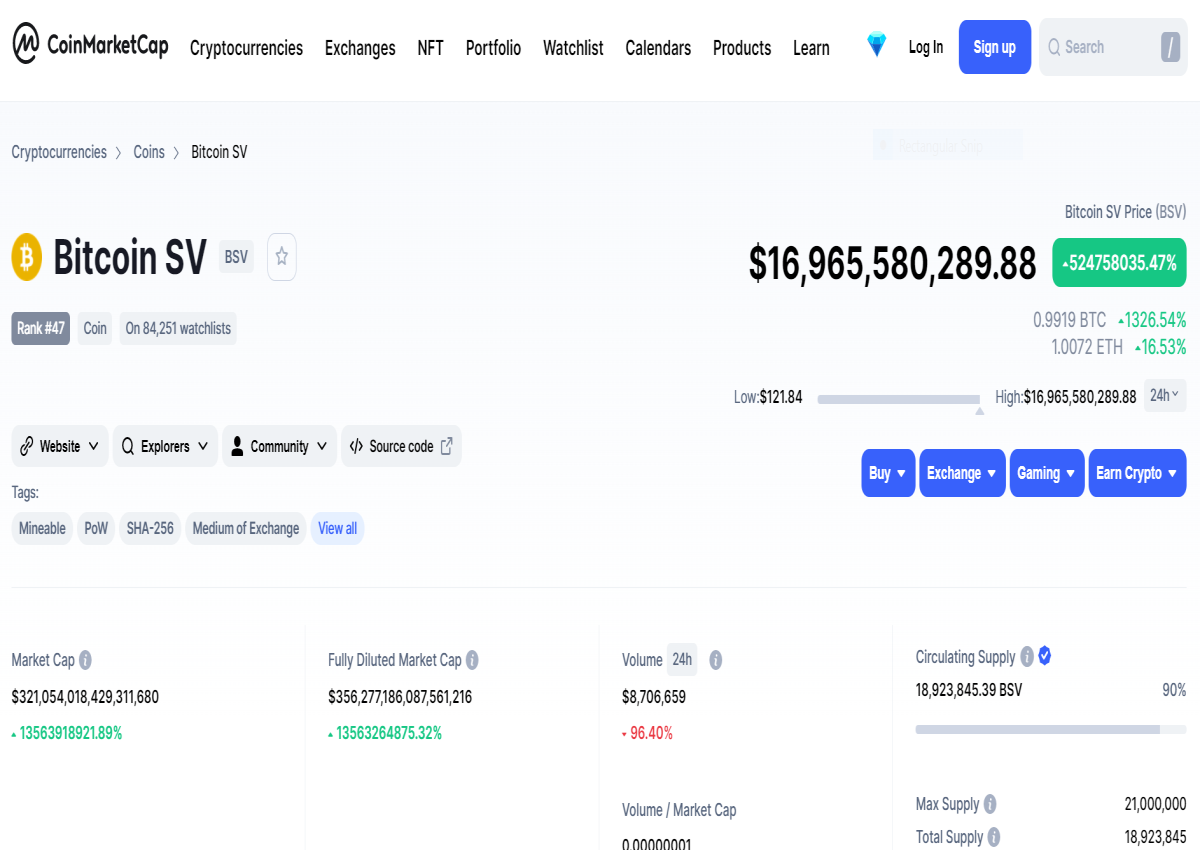Click the Total Supply info icon
The width and height of the screenshot is (1200, 850).
[x=994, y=837]
